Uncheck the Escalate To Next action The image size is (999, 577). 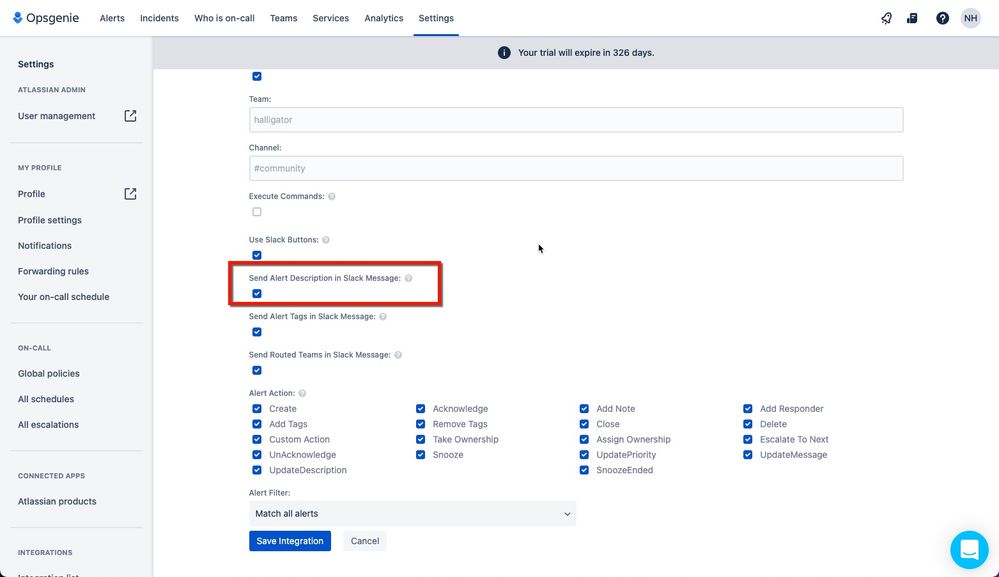[747, 439]
